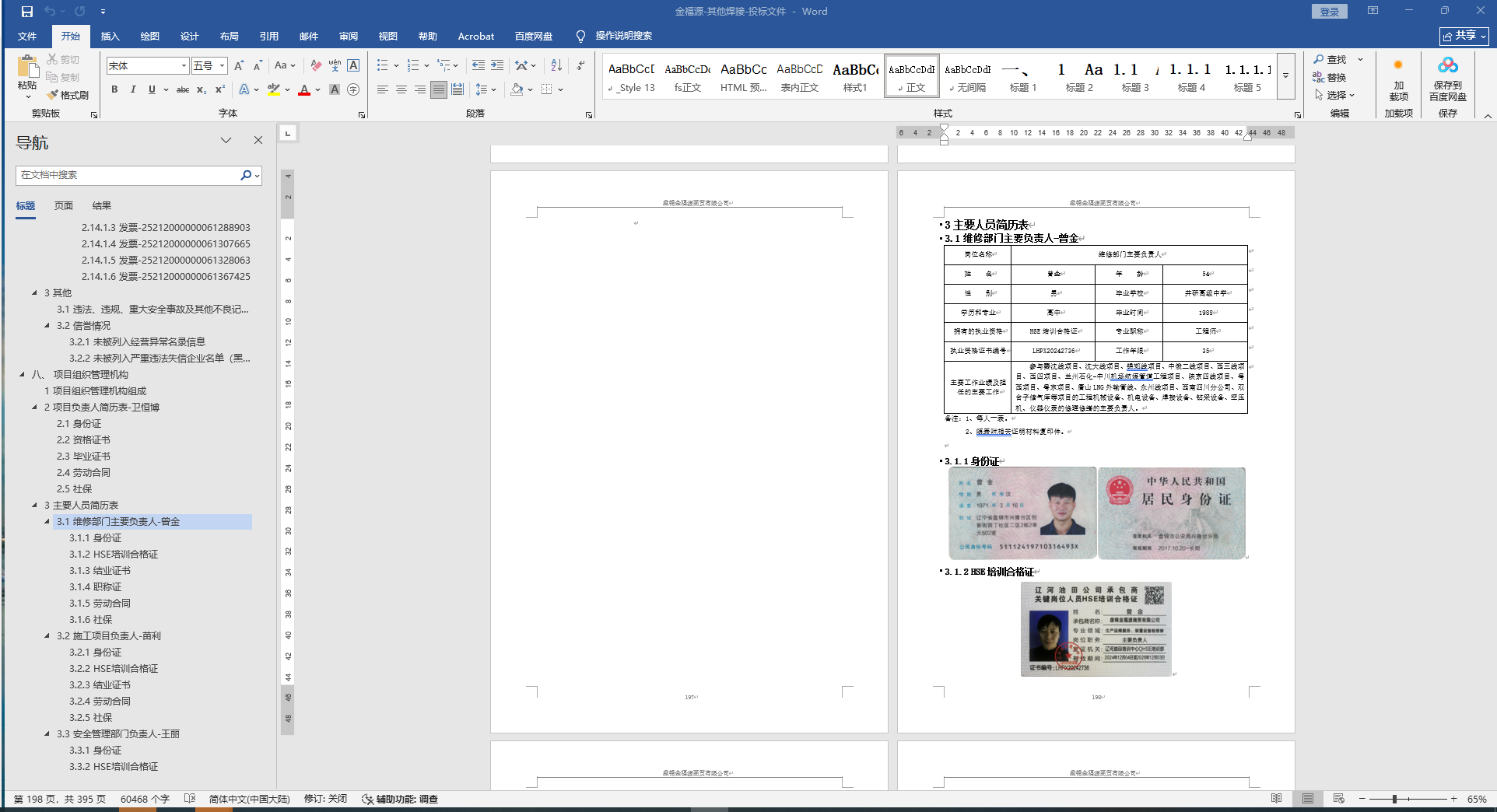Open the font name dropdown (宋体)
Viewport: 1497px width, 812px height.
pyautogui.click(x=184, y=66)
